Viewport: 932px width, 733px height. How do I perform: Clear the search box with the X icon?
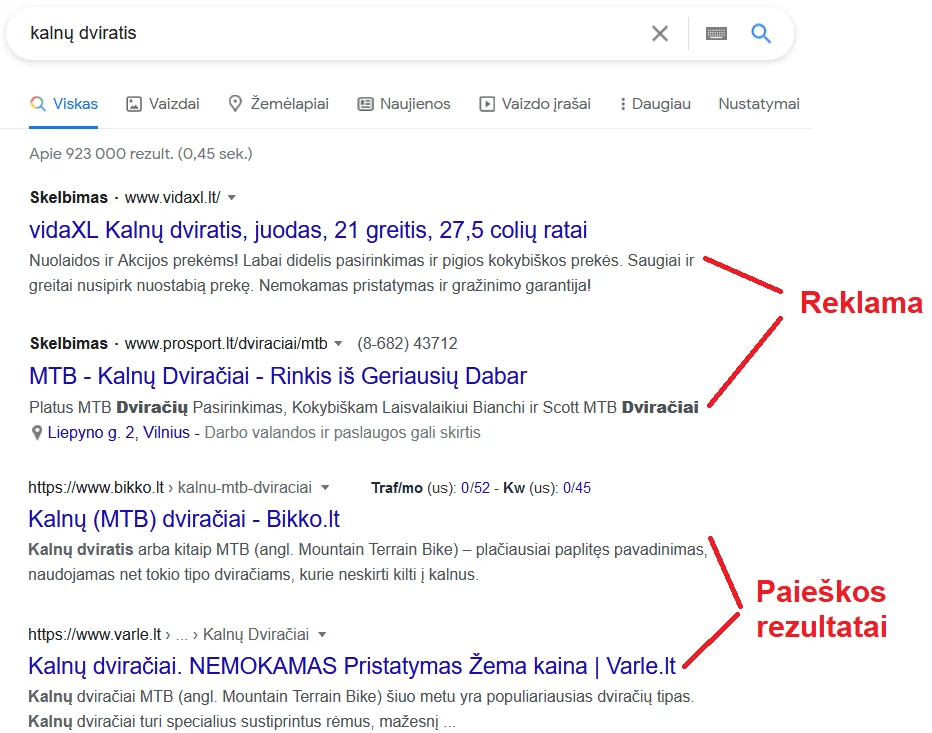[x=660, y=33]
